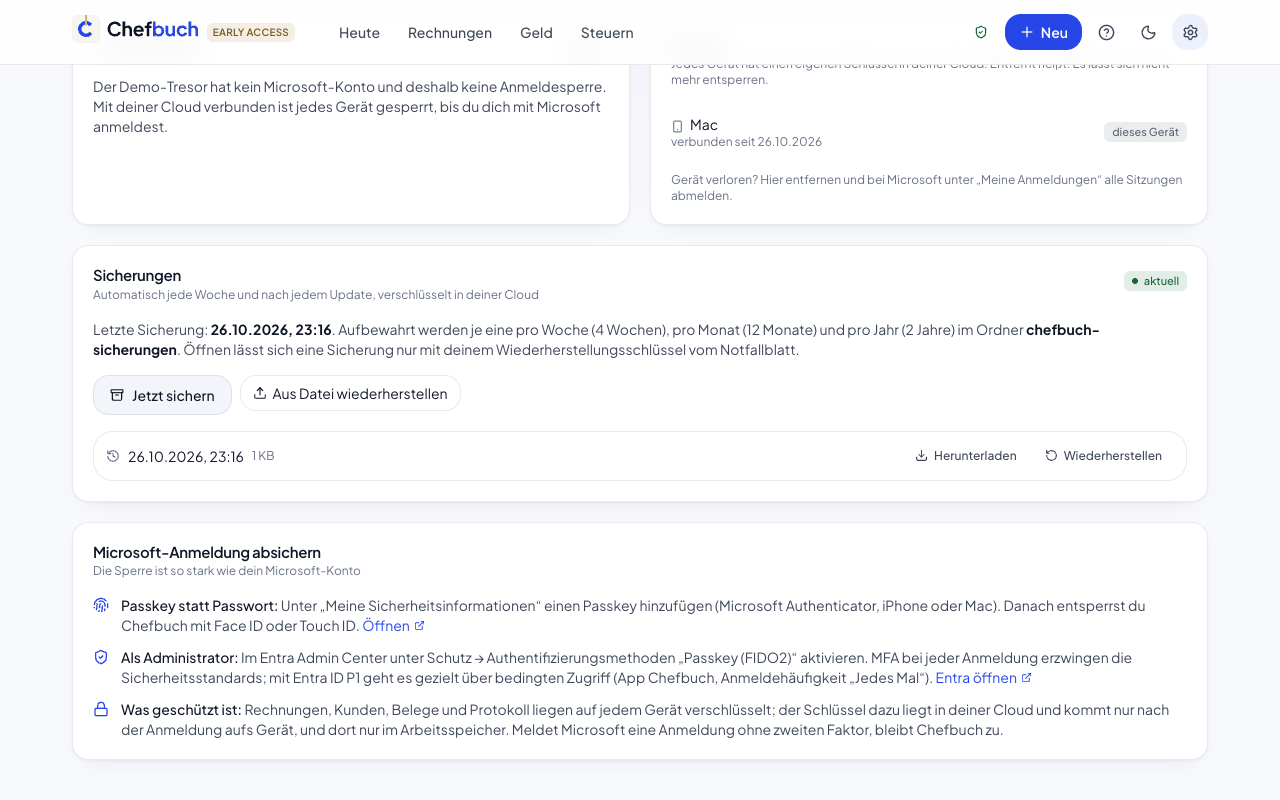Start a backup with Jetzt sichern
The height and width of the screenshot is (800, 1280).
(162, 395)
